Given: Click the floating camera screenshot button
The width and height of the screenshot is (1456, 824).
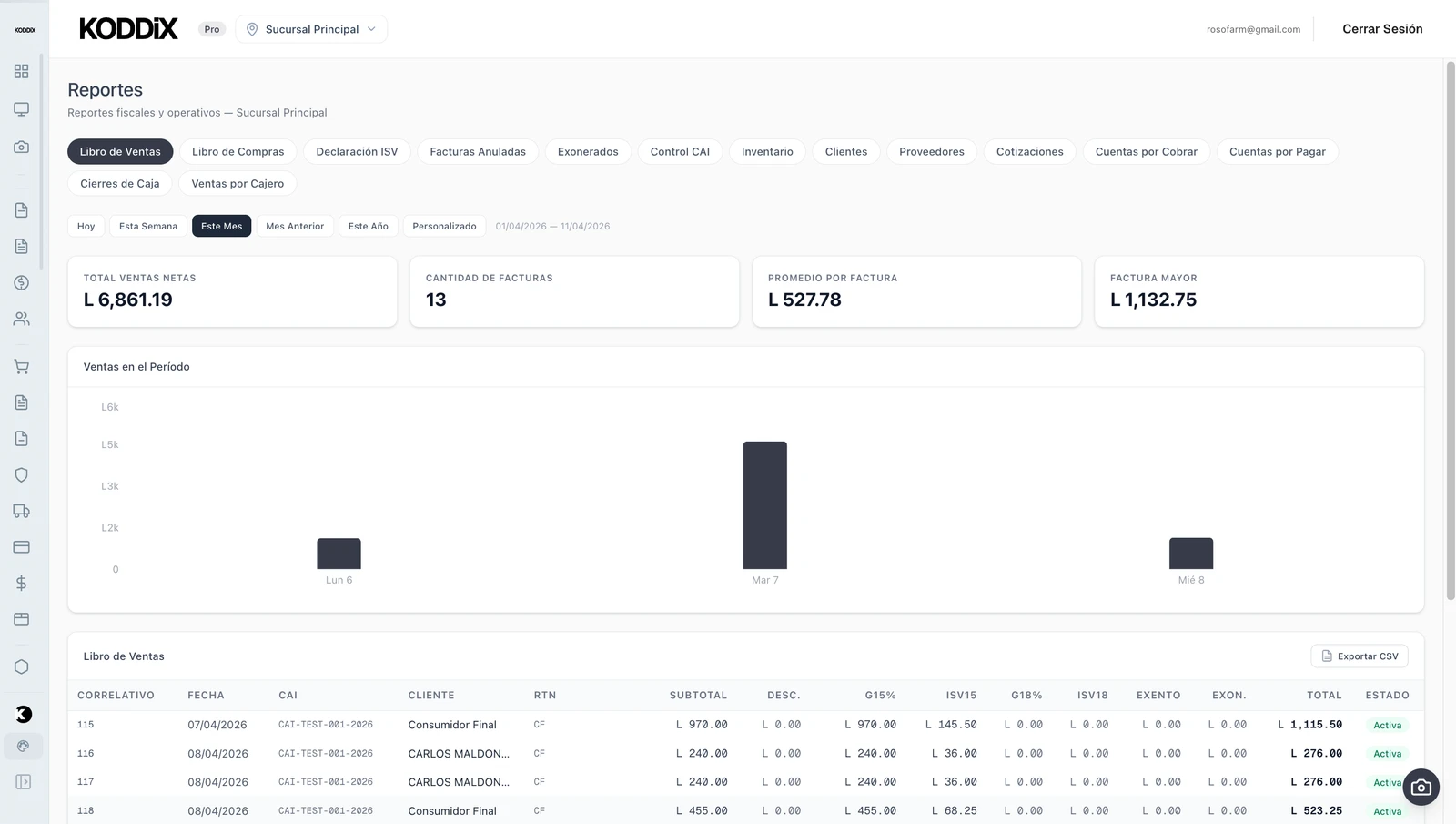Looking at the screenshot, I should click(1421, 788).
